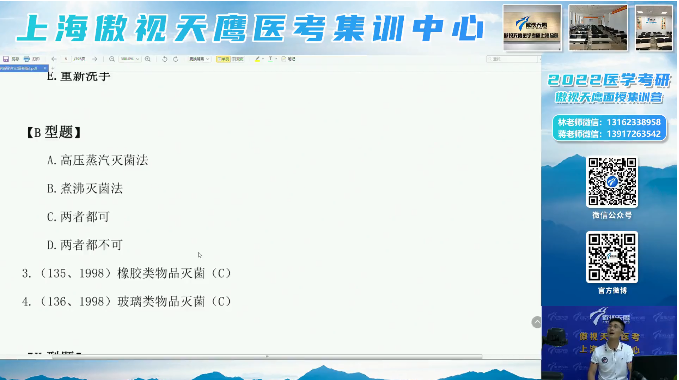Screen dimensions: 679x380
Task: Zoom out with the minus magnifier
Action: tap(112, 59)
